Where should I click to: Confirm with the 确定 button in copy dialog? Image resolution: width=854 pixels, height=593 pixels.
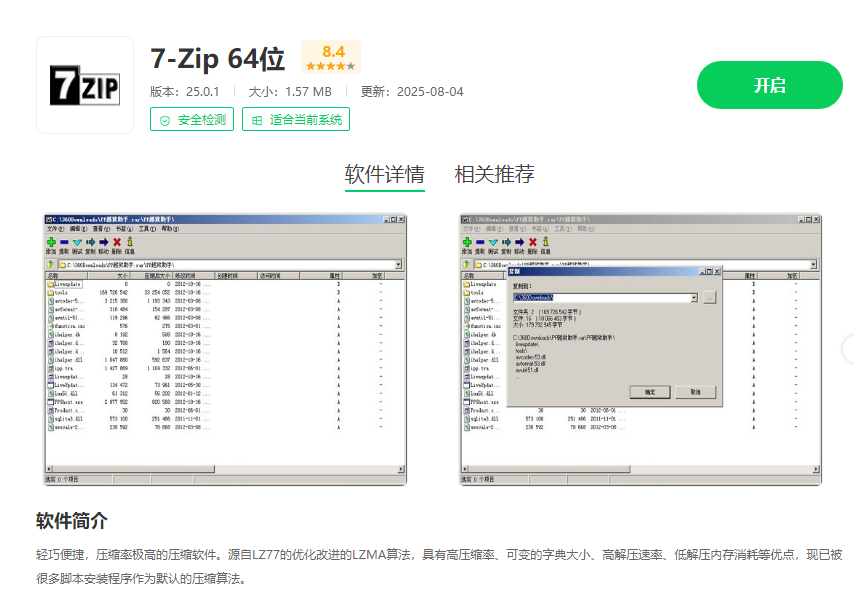(x=650, y=391)
